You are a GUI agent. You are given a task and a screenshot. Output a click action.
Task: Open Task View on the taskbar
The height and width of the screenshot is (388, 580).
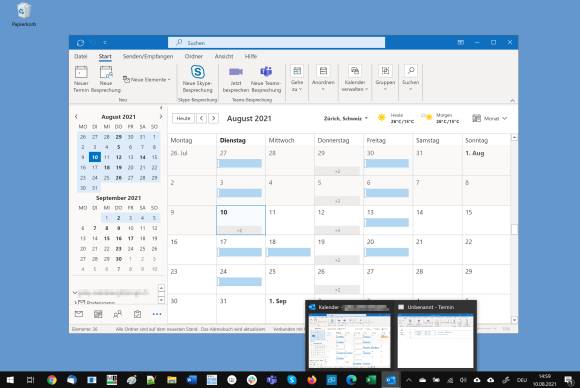(30, 380)
